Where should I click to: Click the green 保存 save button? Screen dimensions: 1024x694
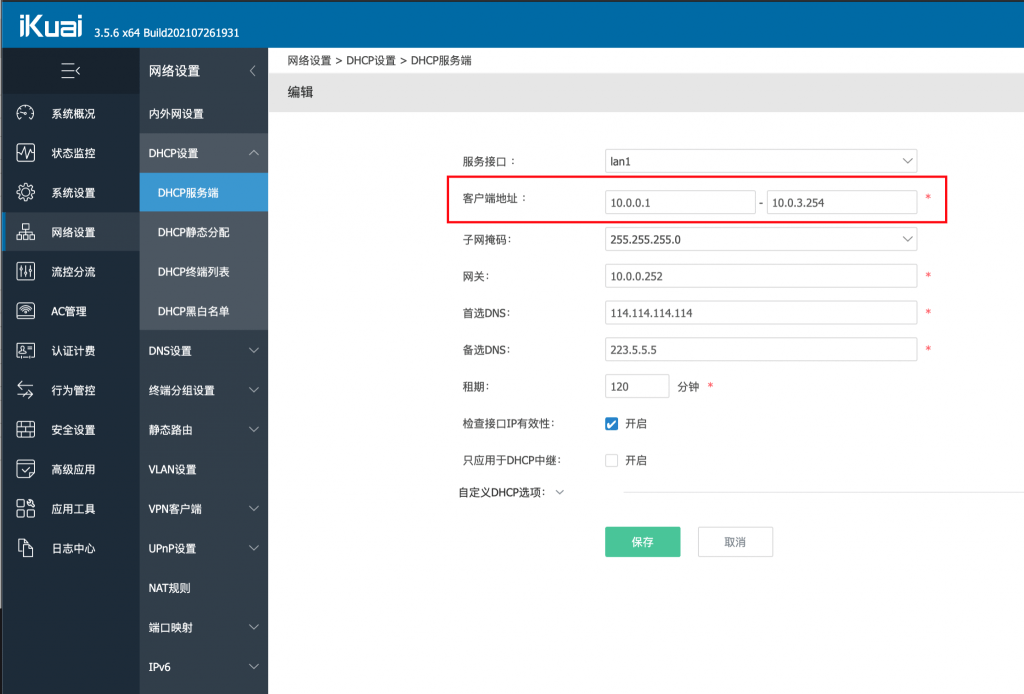coord(642,541)
